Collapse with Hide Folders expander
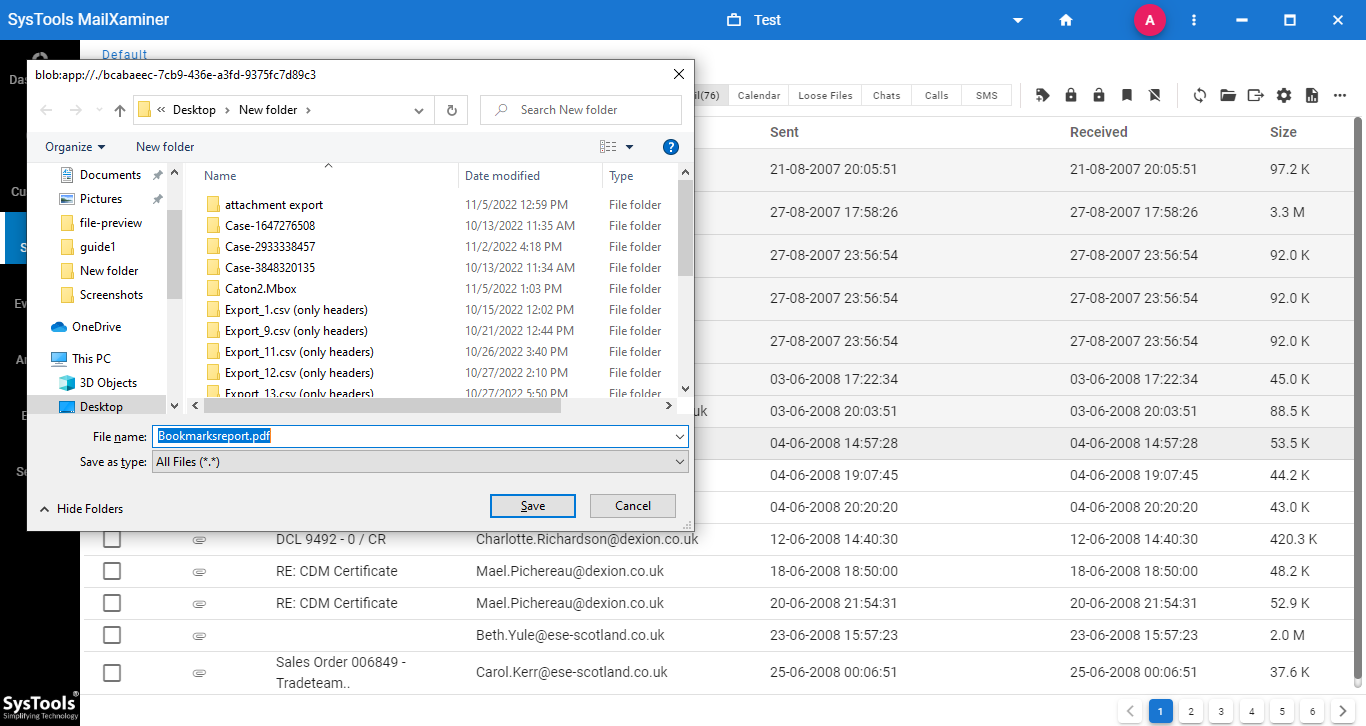The height and width of the screenshot is (726, 1366). (81, 509)
